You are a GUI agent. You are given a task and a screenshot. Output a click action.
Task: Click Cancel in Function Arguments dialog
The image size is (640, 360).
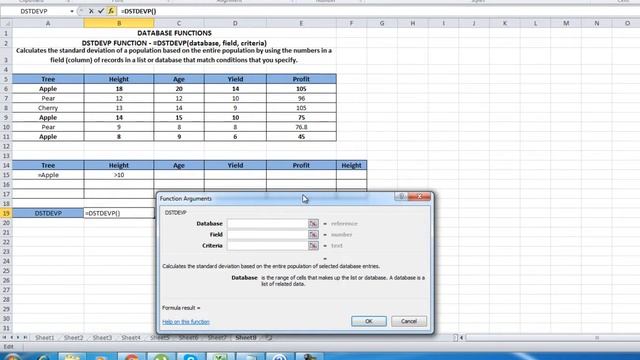(409, 321)
